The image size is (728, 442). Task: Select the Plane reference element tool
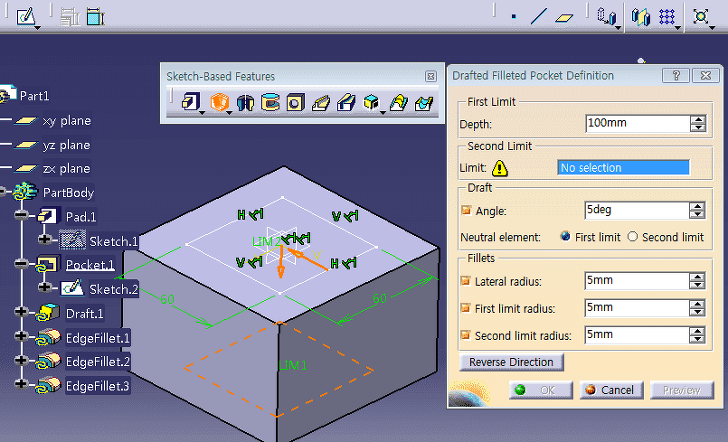(565, 18)
